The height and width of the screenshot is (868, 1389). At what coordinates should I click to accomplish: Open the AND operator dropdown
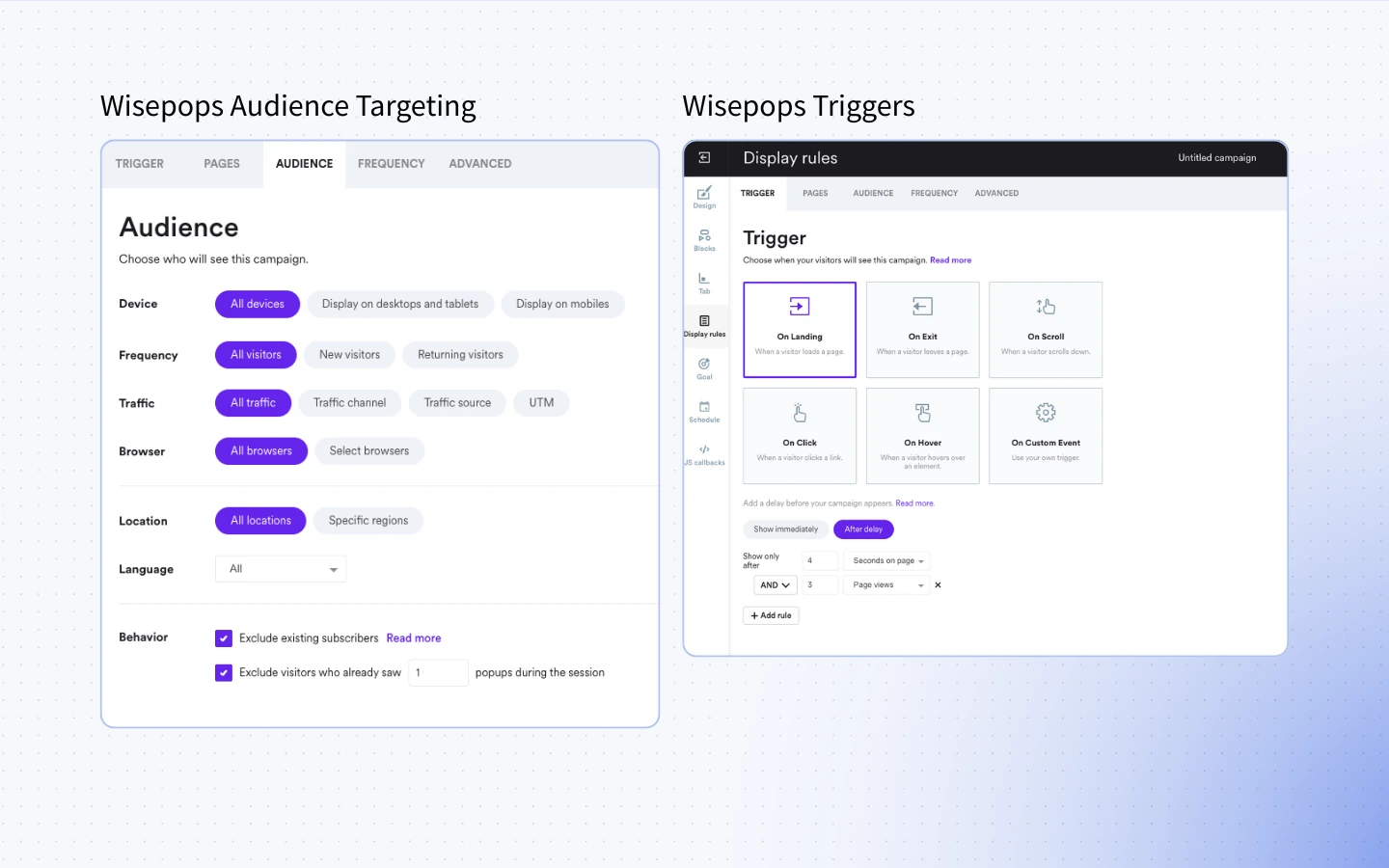(x=775, y=585)
